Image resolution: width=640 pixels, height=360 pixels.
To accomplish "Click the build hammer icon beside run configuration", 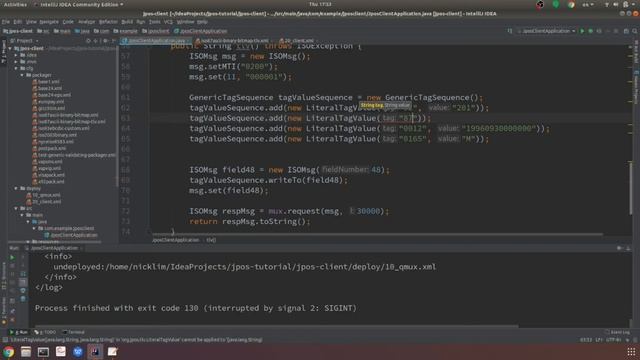I will [510, 31].
